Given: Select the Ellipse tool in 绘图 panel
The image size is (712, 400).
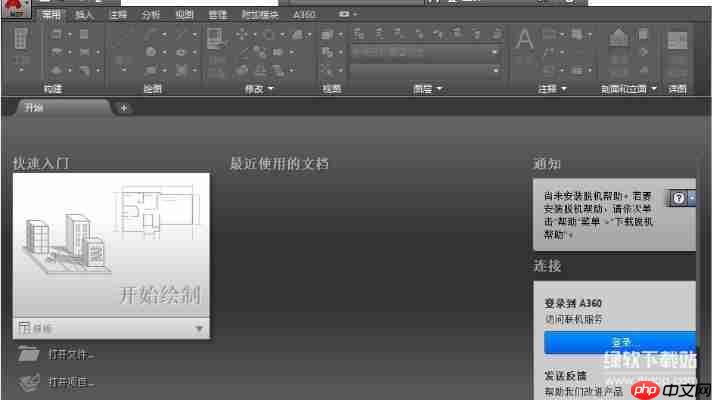Looking at the screenshot, I should pos(181,52).
